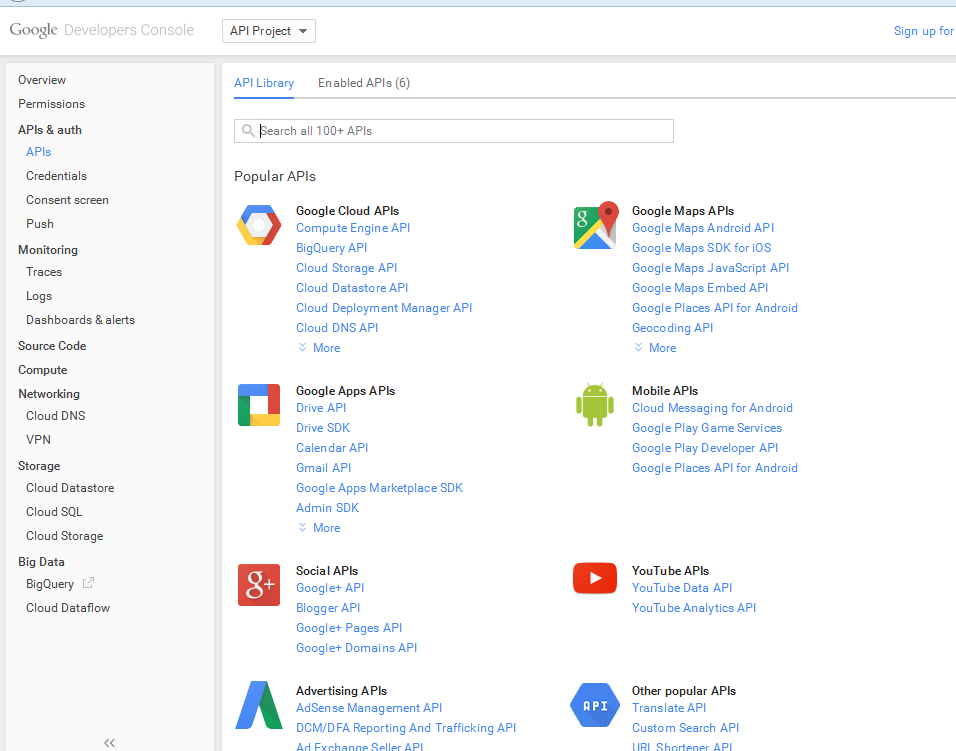Click the Google Developers Console logo
Image resolution: width=956 pixels, height=751 pixels.
coord(102,30)
